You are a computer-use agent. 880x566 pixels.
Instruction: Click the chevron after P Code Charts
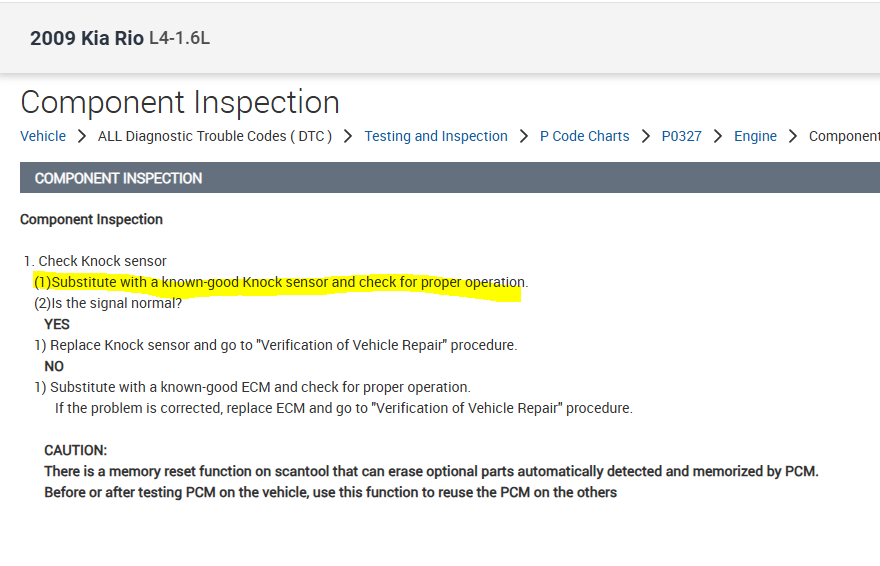646,136
